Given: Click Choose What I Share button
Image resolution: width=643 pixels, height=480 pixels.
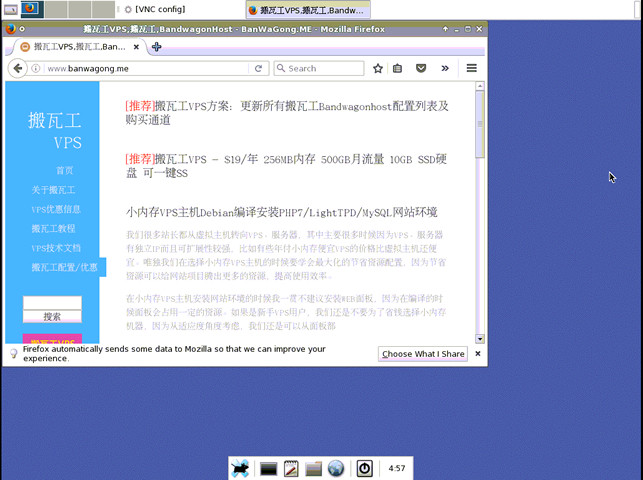Looking at the screenshot, I should coord(423,354).
